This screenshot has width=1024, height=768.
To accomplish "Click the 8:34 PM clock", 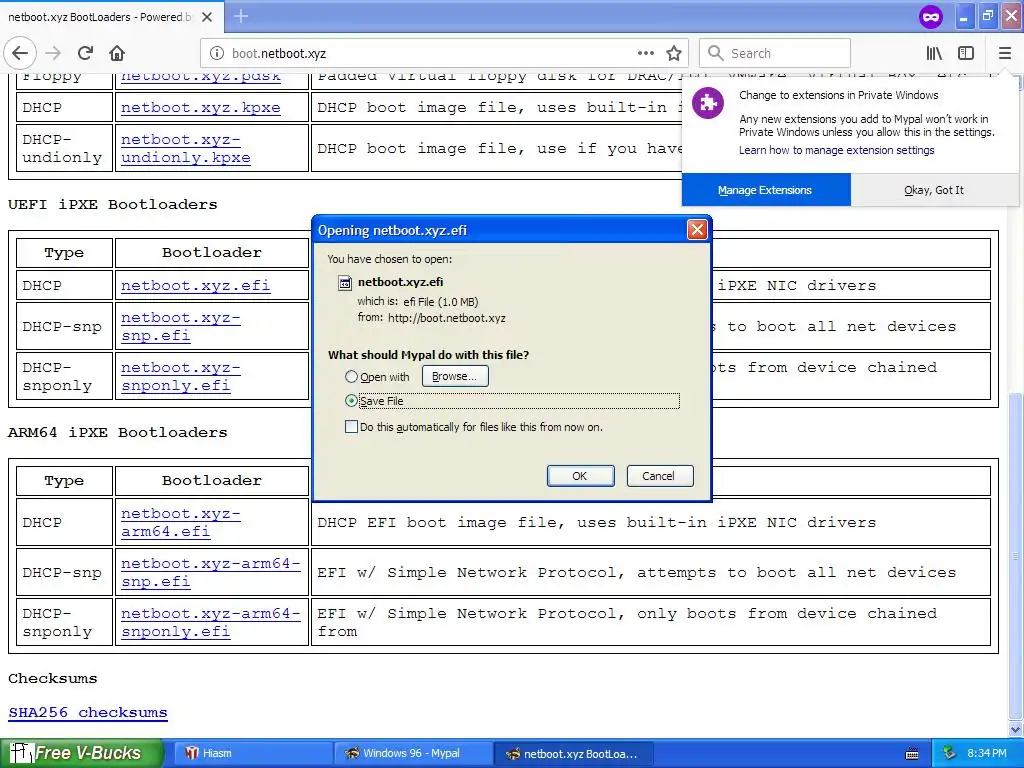I will [987, 753].
